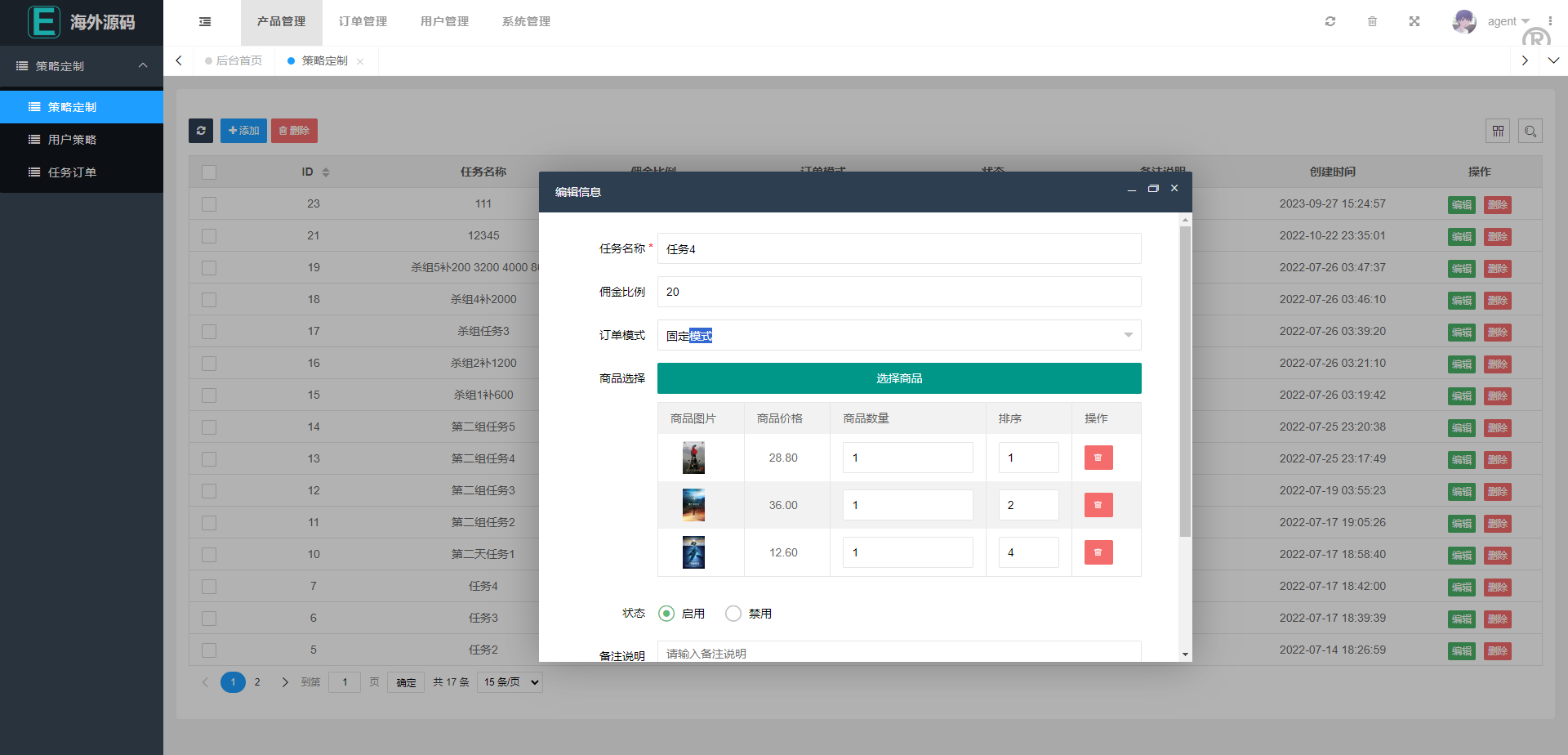Select the 启用 status radio button
Screen dimensions: 1568x755
[666, 614]
